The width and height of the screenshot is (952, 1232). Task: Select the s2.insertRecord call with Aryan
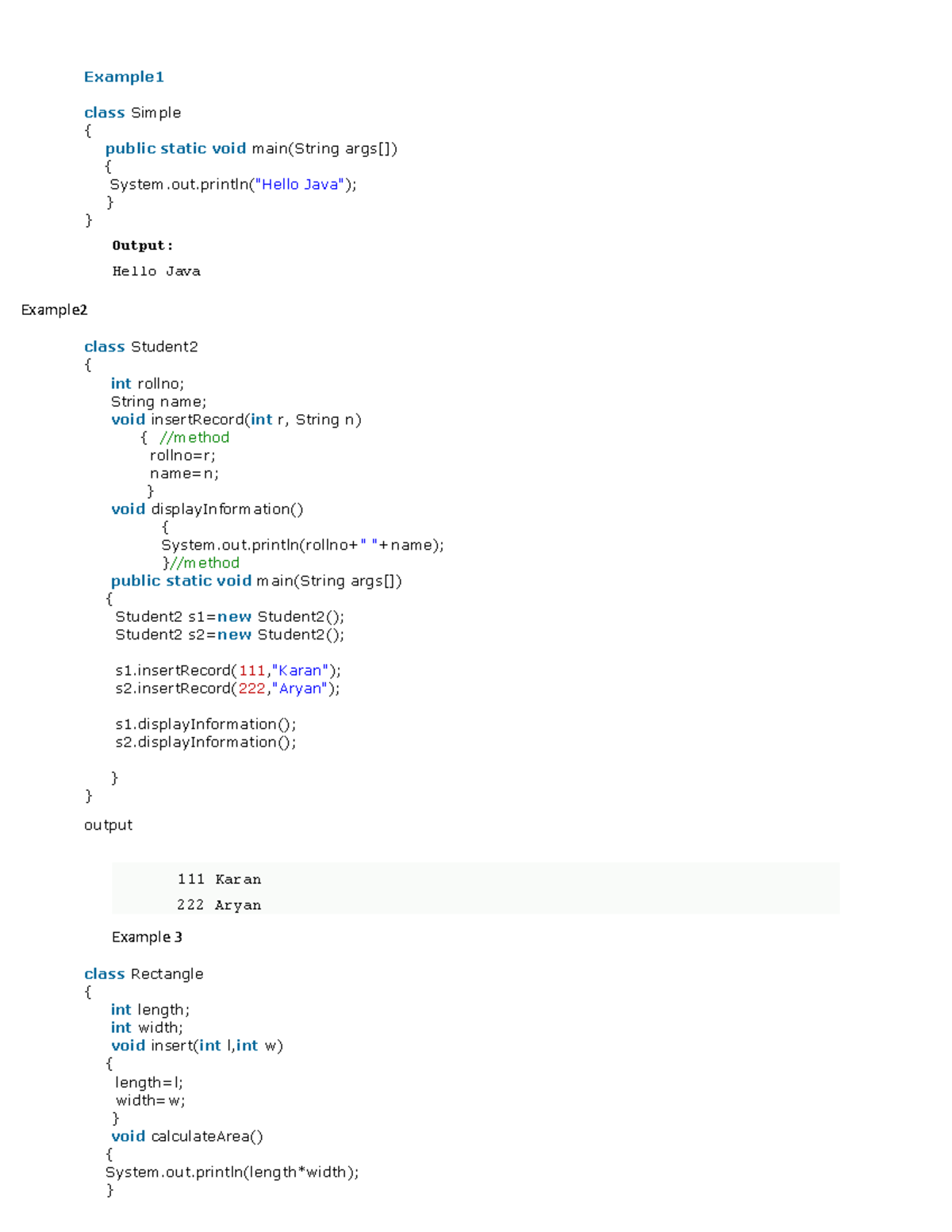click(x=228, y=688)
